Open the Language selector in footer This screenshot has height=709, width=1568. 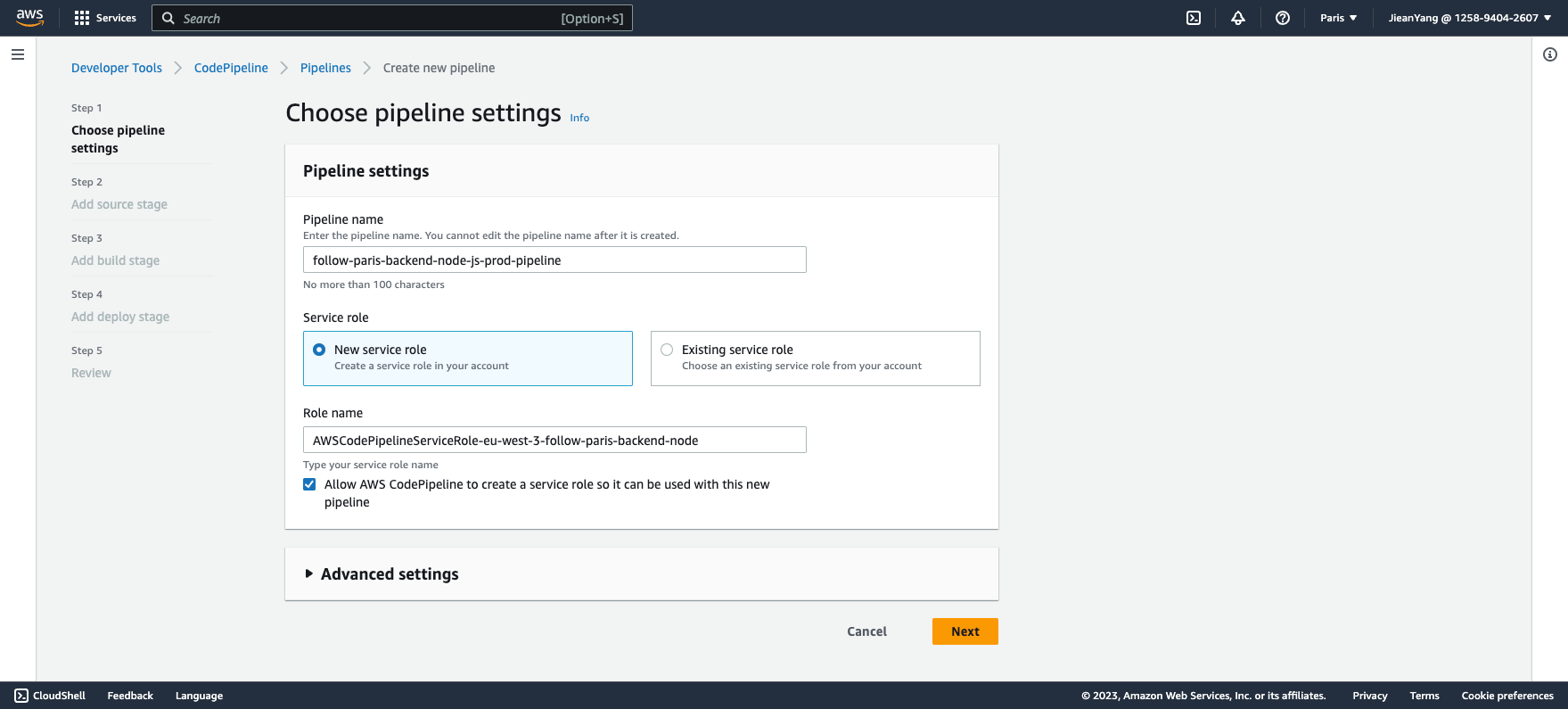[199, 696]
